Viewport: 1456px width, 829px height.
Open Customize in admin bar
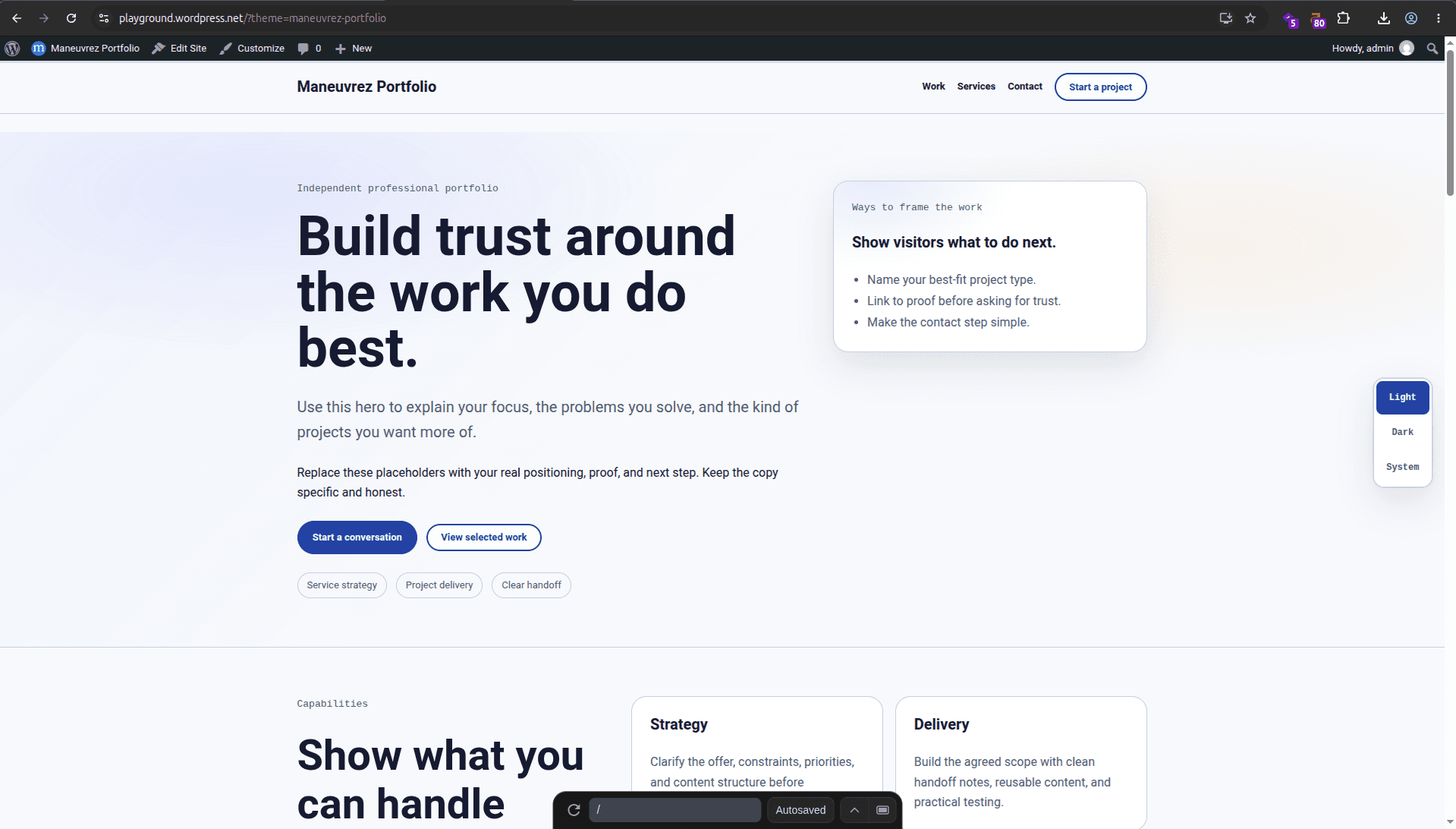click(252, 48)
